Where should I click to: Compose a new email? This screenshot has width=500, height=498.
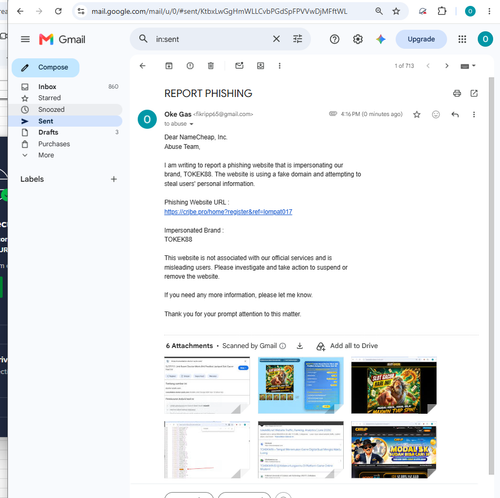[x=46, y=67]
